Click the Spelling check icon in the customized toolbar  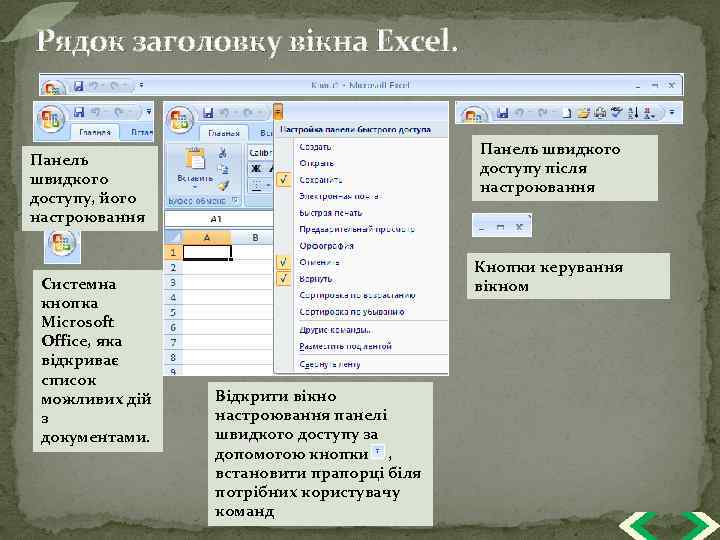tap(617, 112)
